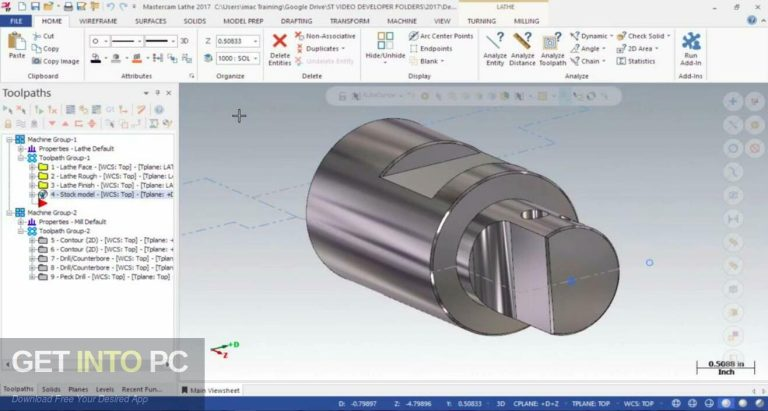Click the Save icon in quick access toolbar
Image resolution: width=768 pixels, height=411 pixels.
tap(35, 7)
